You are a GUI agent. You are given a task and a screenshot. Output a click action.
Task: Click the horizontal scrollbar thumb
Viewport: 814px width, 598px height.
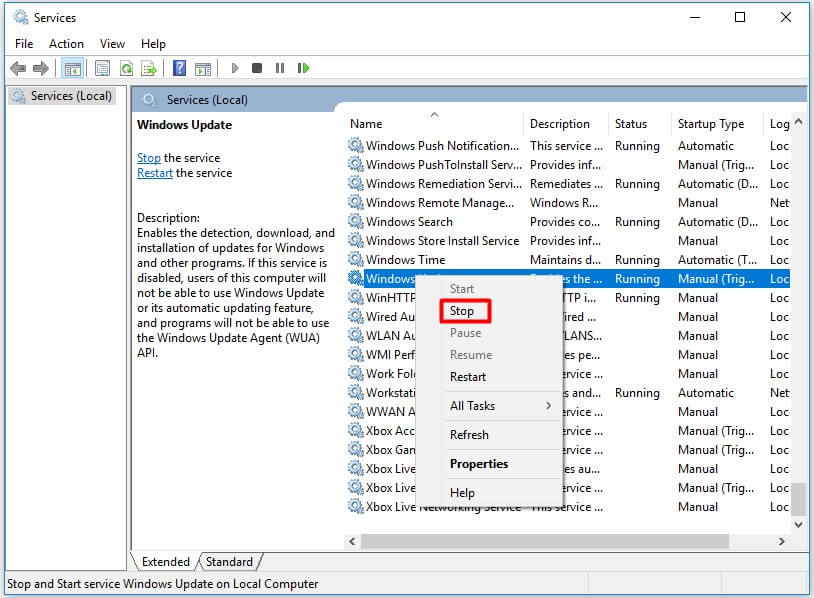point(545,541)
